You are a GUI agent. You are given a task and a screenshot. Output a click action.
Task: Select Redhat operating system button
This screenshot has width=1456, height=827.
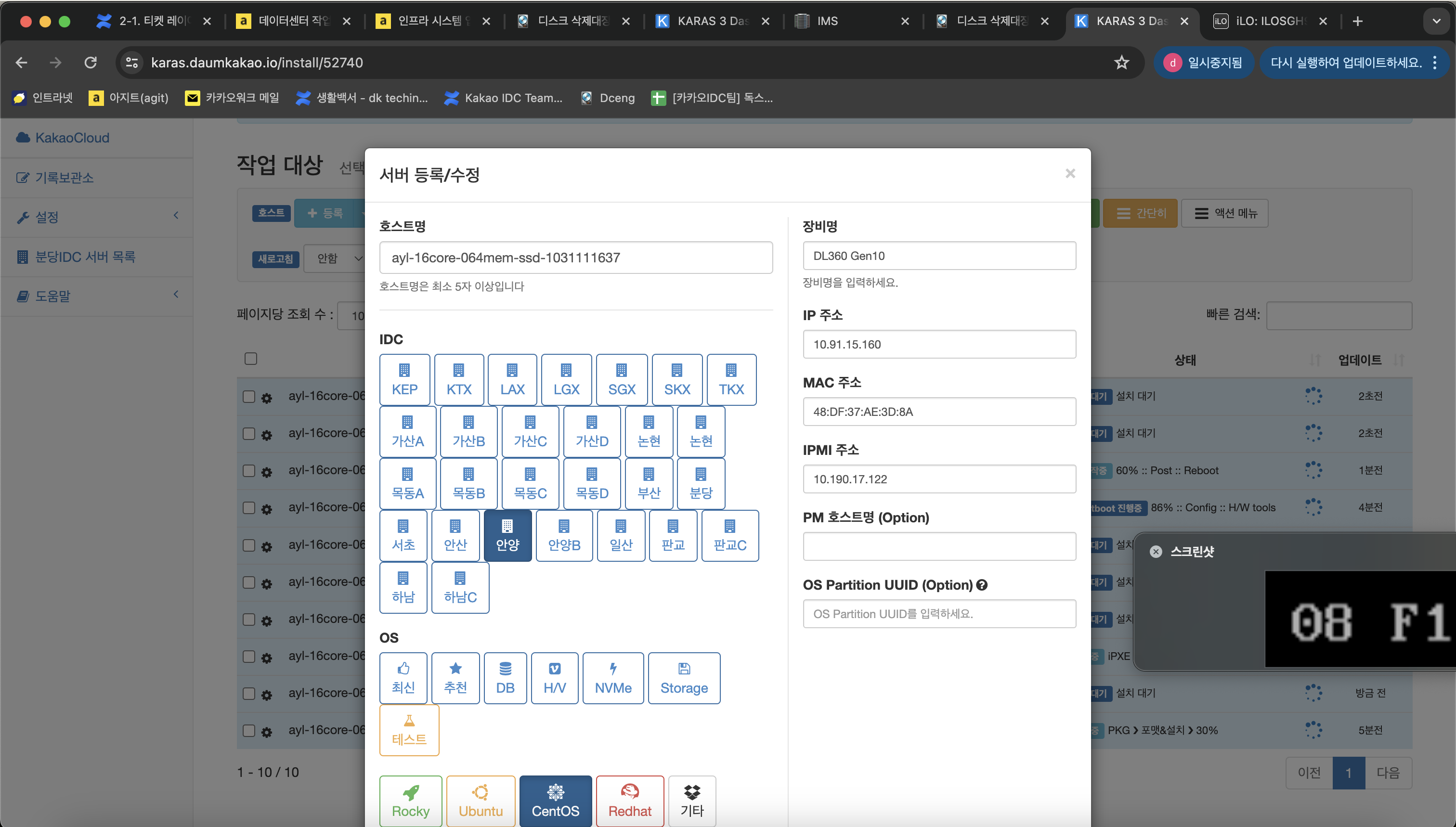(x=630, y=801)
